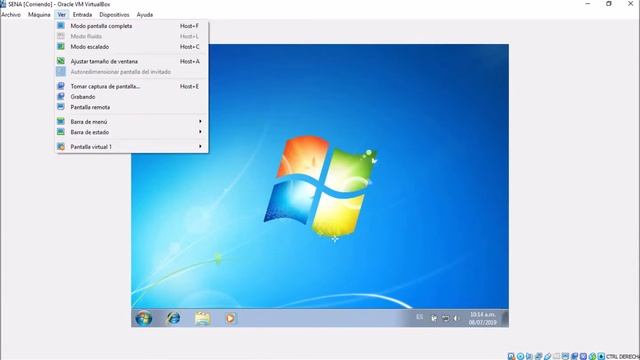
Task: Toggle the Pantalla remota option
Action: (x=131, y=107)
